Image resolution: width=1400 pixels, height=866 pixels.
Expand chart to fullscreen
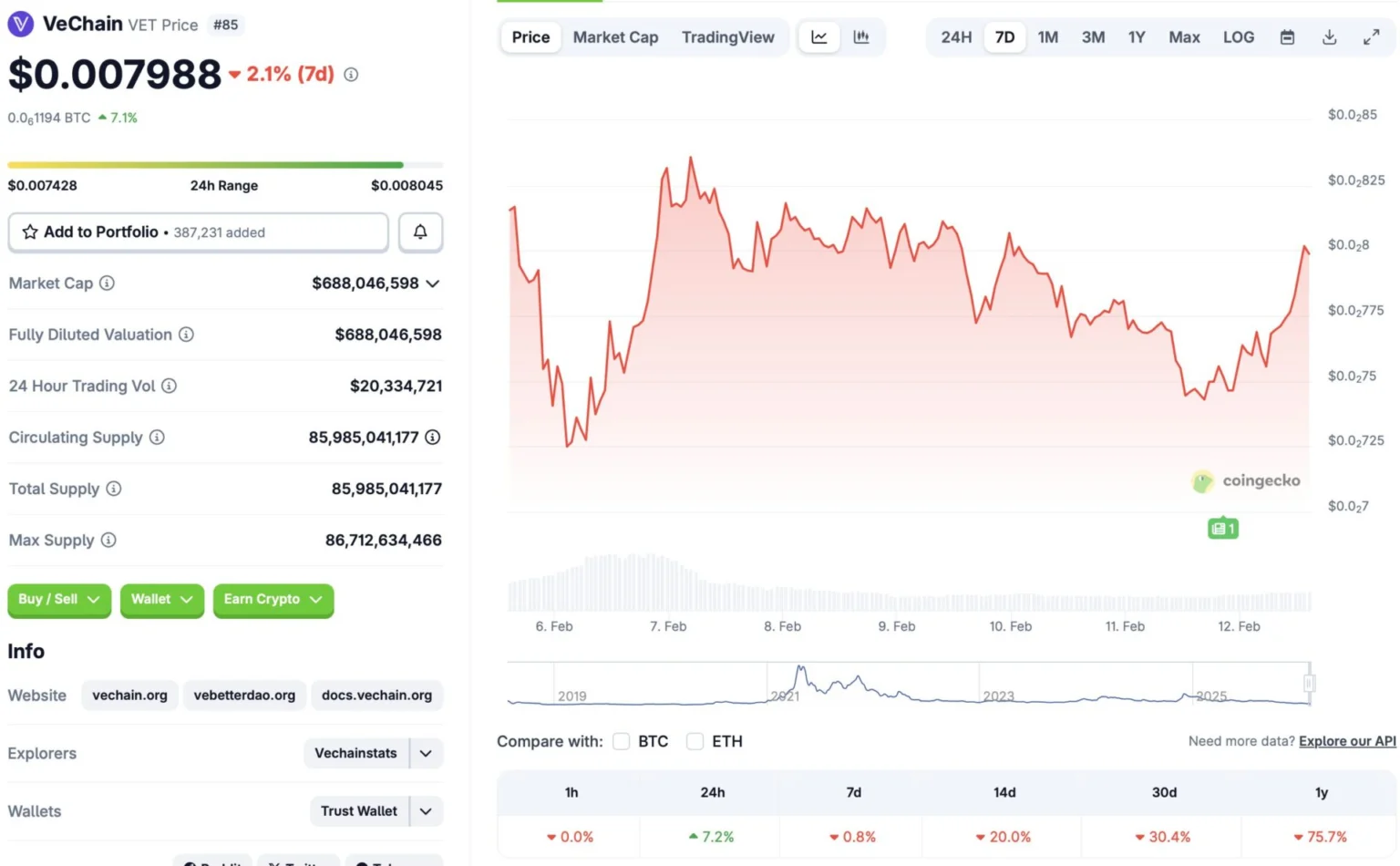(x=1371, y=37)
